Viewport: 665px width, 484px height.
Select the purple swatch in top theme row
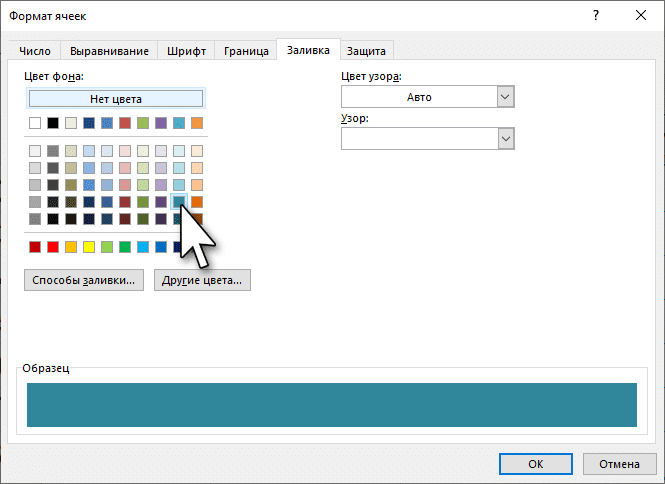[161, 123]
